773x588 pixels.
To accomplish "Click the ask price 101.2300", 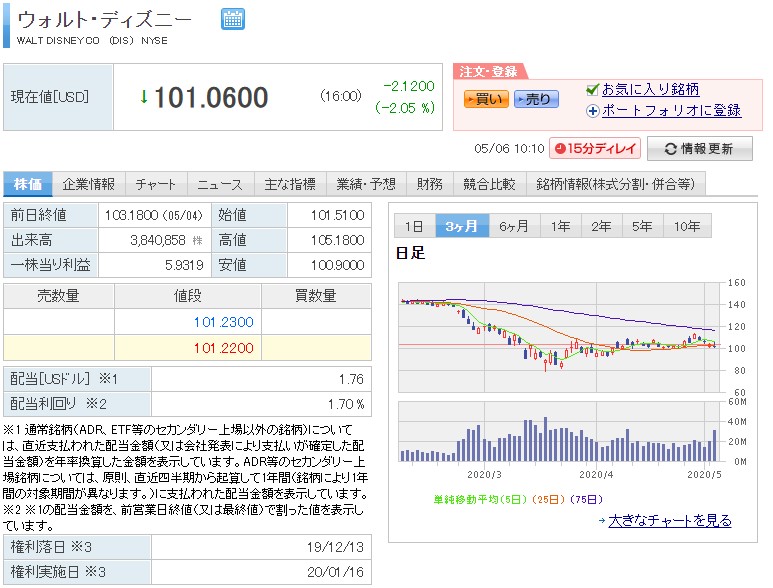I will click(x=223, y=322).
